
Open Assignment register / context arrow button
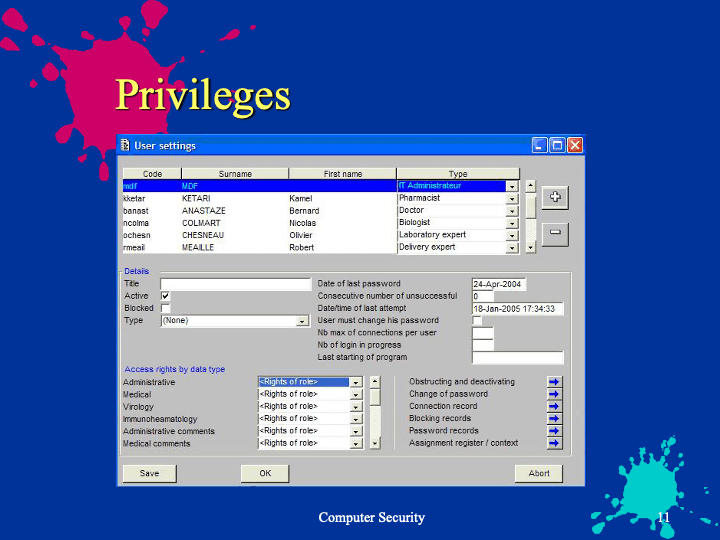point(554,443)
